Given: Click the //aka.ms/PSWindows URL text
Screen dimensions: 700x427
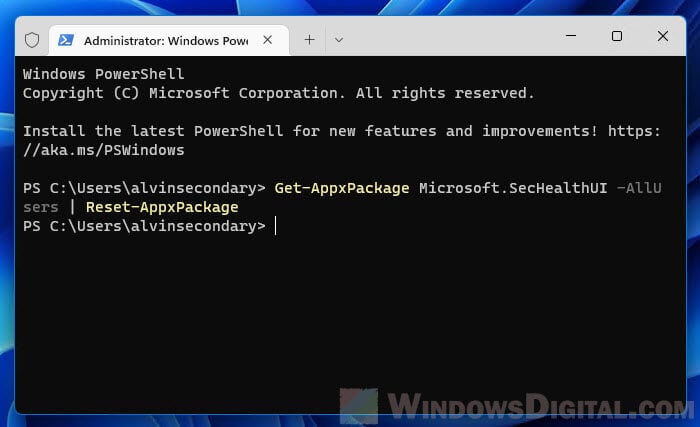Looking at the screenshot, I should coord(104,150).
